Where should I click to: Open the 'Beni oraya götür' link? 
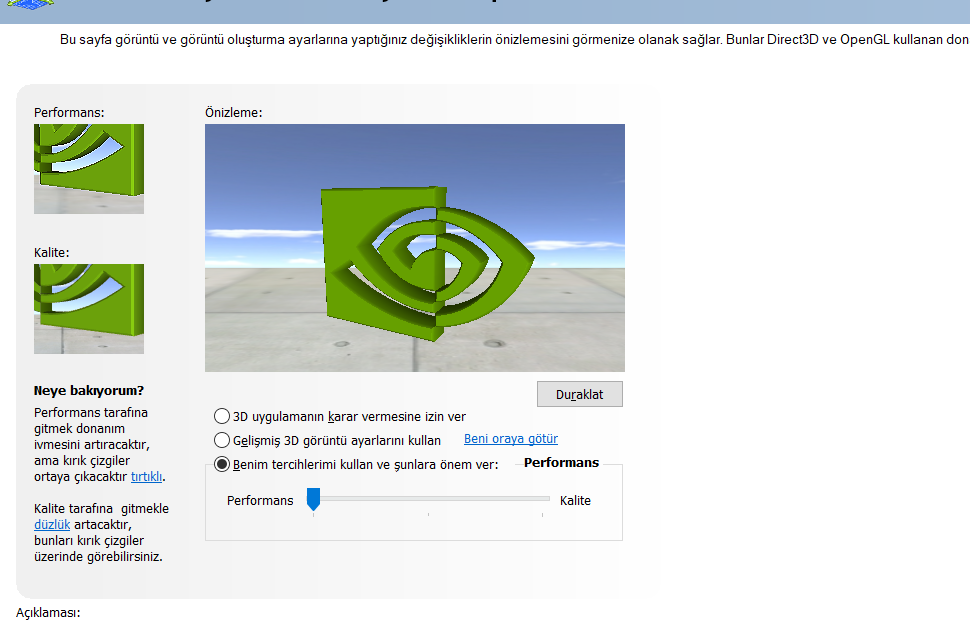[x=511, y=438]
